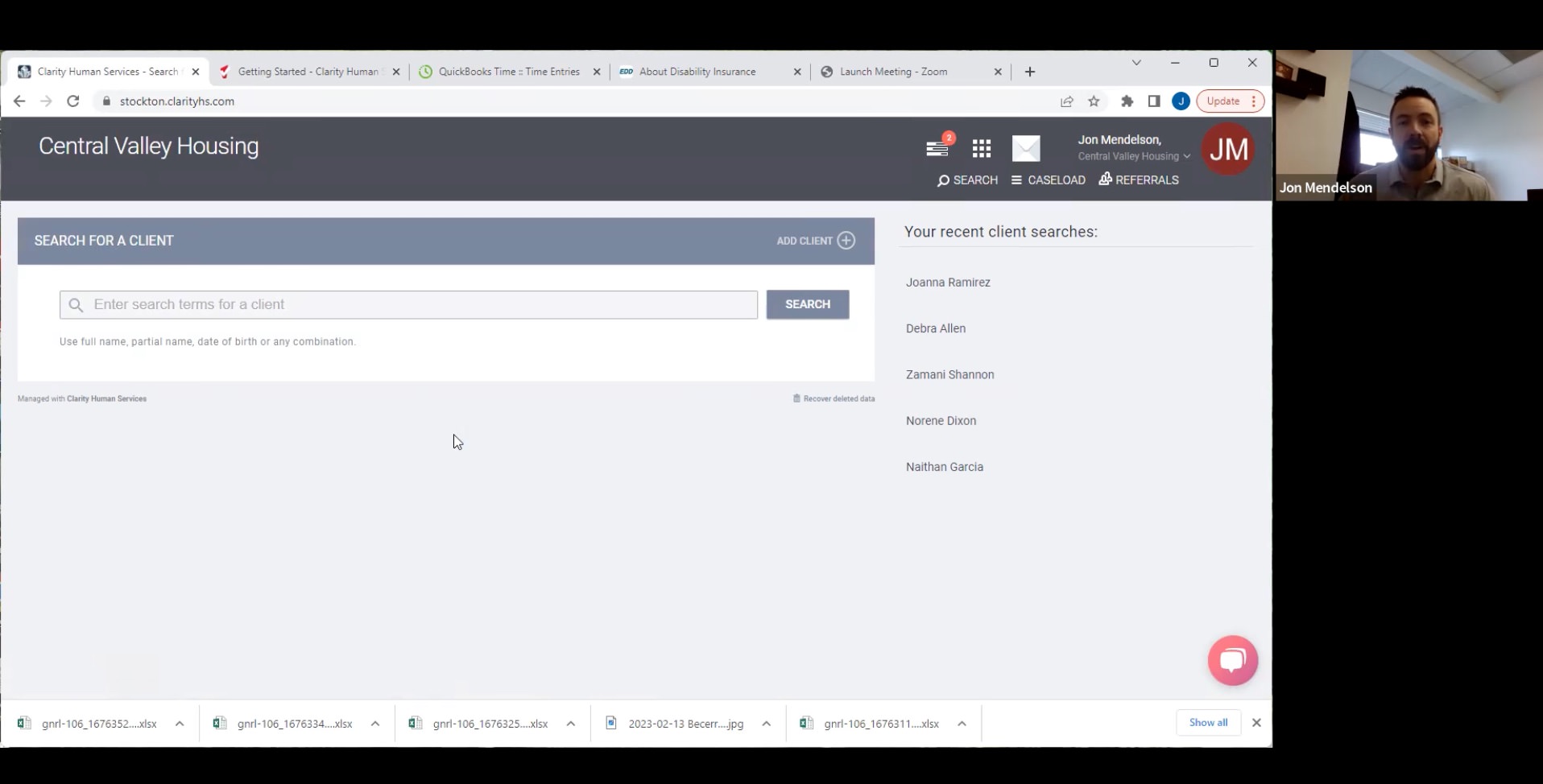This screenshot has height=784, width=1543.
Task: Expand the Central Valley Housing agency dropdown
Action: pyautogui.click(x=1134, y=156)
